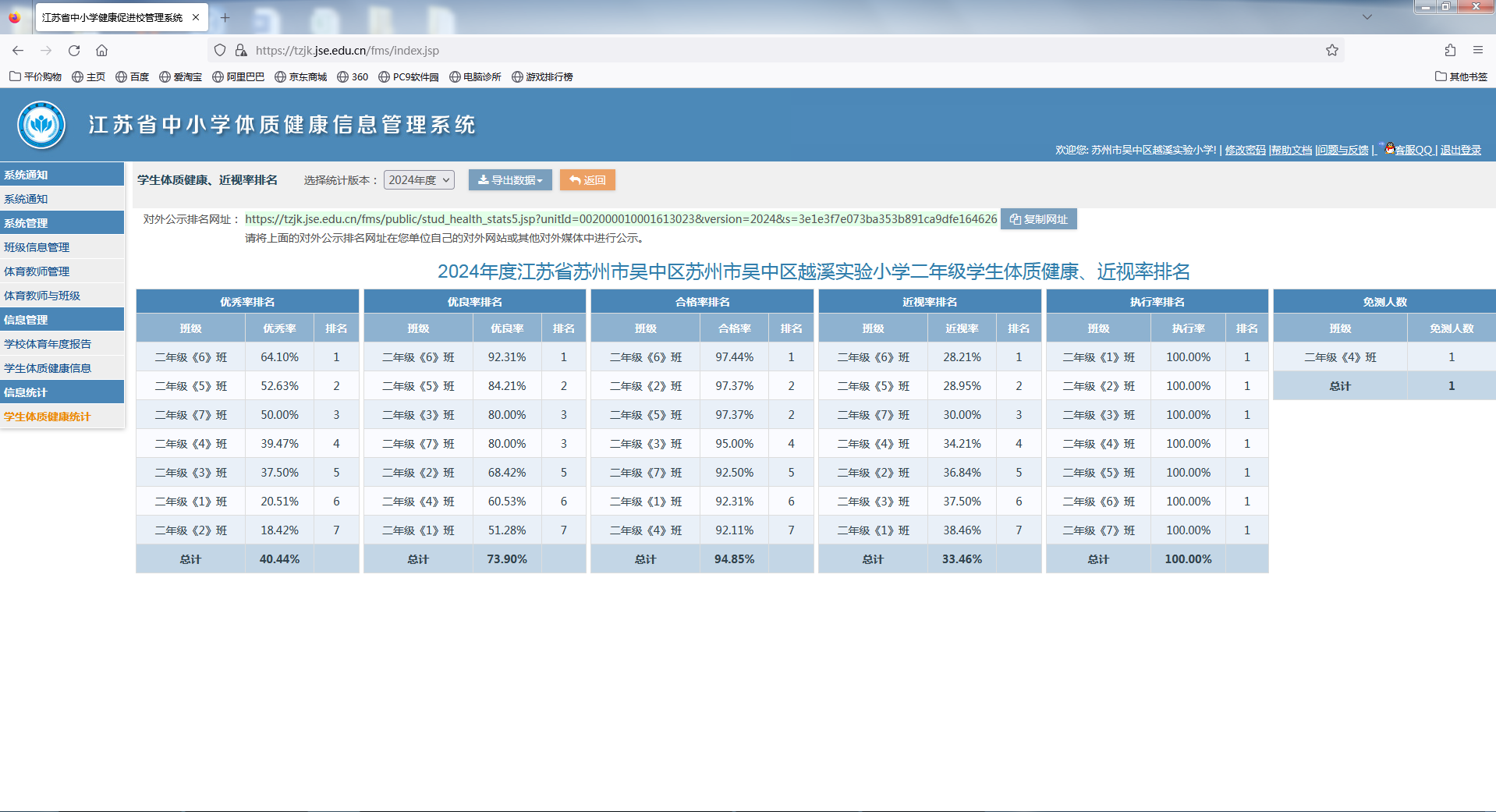Open the 导出数据 export dropdown button

click(x=510, y=180)
